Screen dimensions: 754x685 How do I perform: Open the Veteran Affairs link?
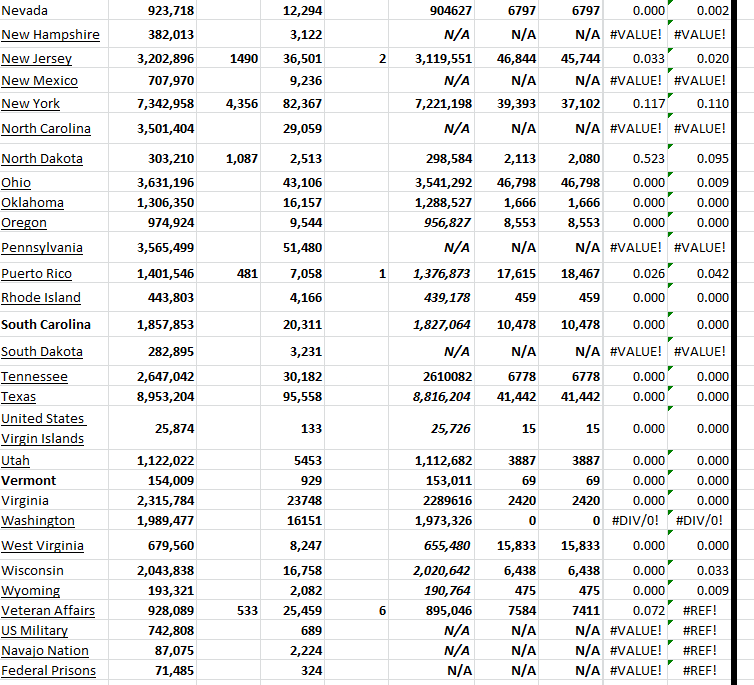[48, 611]
